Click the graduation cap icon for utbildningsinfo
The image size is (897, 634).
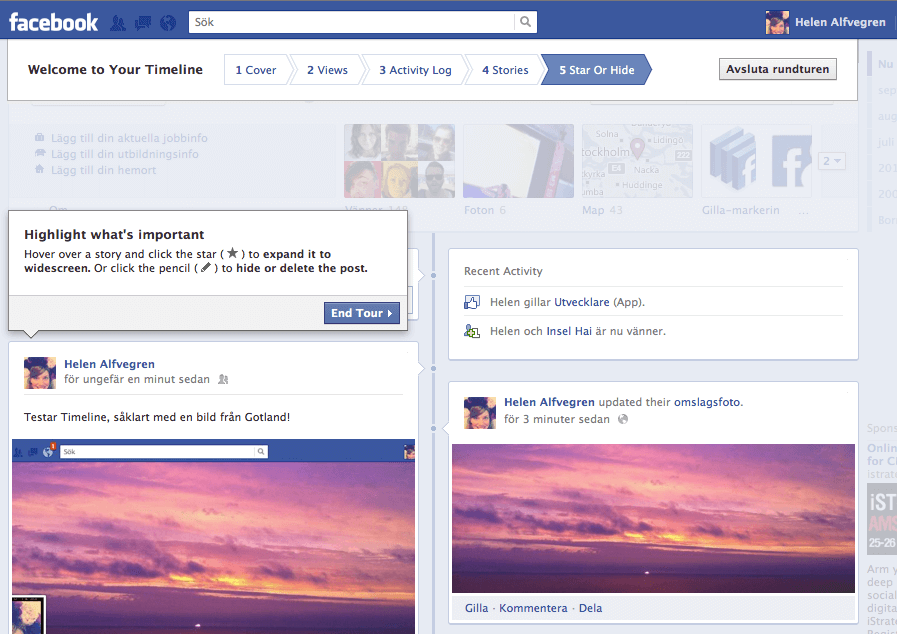pyautogui.click(x=39, y=153)
